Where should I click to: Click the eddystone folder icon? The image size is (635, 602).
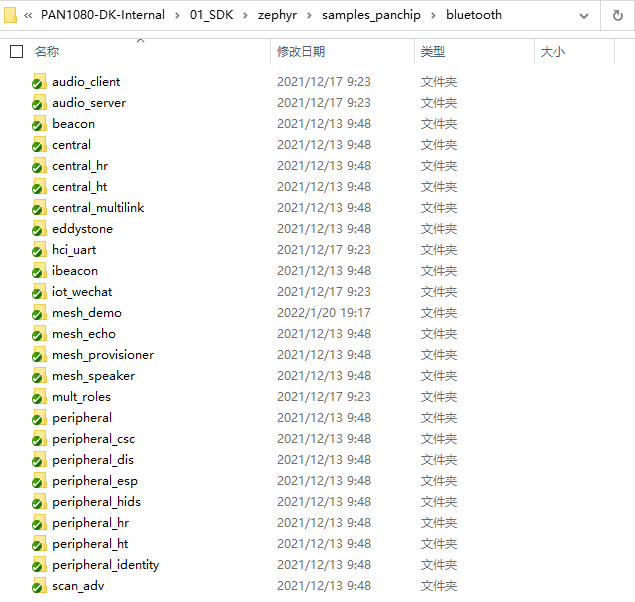point(39,229)
